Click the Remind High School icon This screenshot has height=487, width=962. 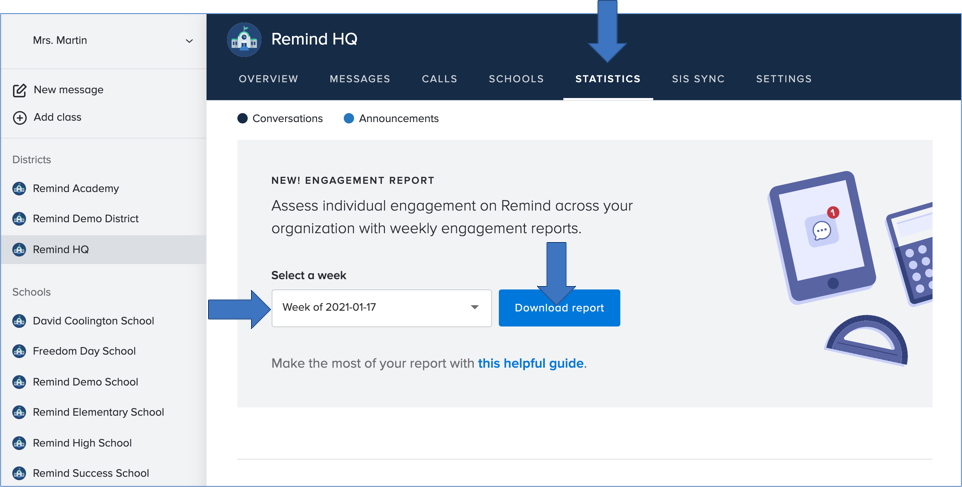click(x=19, y=443)
